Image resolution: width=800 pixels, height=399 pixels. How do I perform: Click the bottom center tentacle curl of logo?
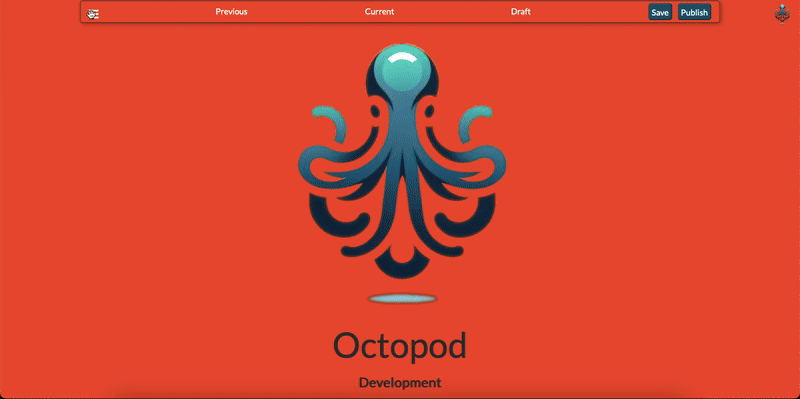click(402, 263)
